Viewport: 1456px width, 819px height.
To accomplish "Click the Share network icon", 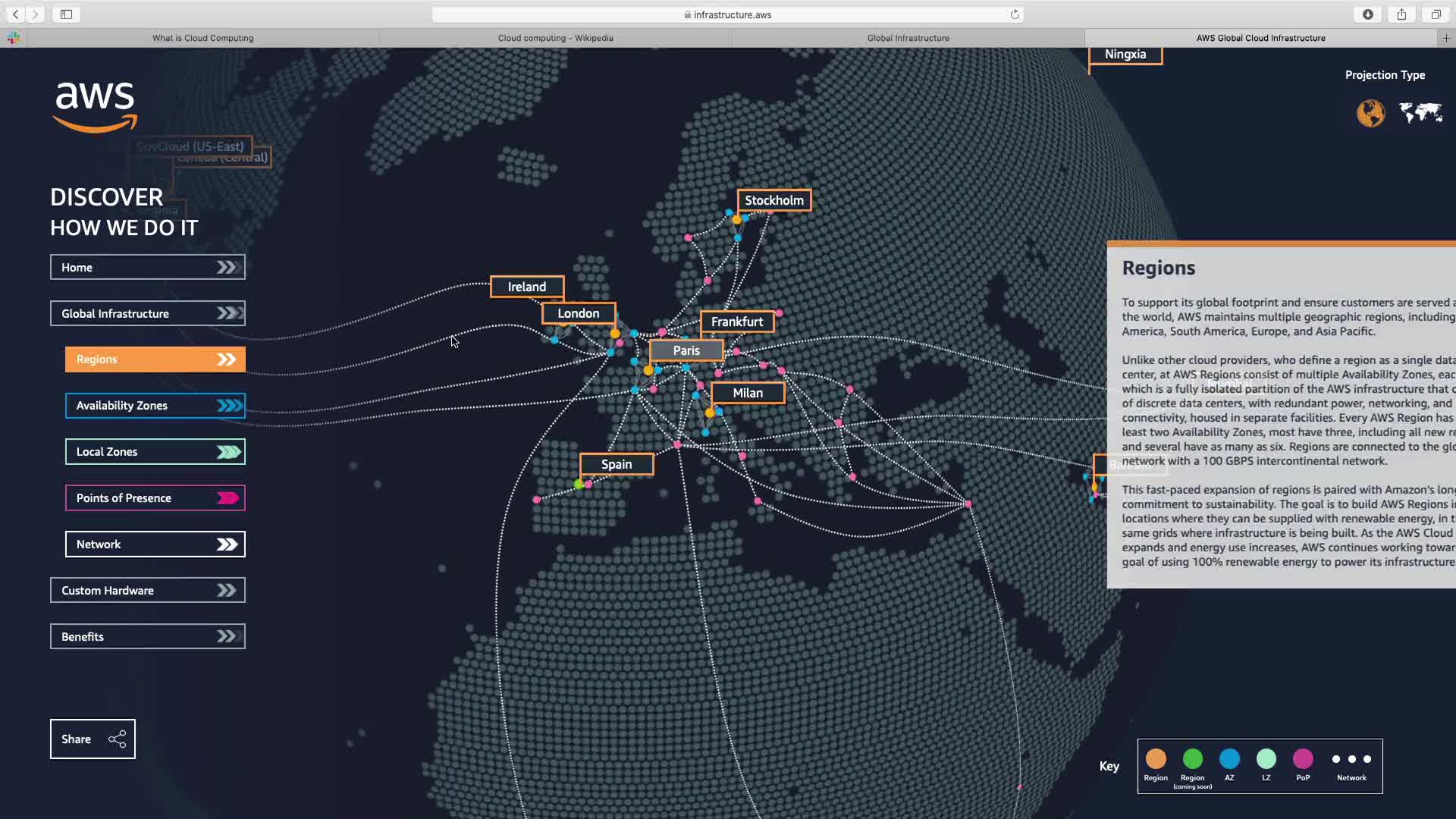I will 117,739.
